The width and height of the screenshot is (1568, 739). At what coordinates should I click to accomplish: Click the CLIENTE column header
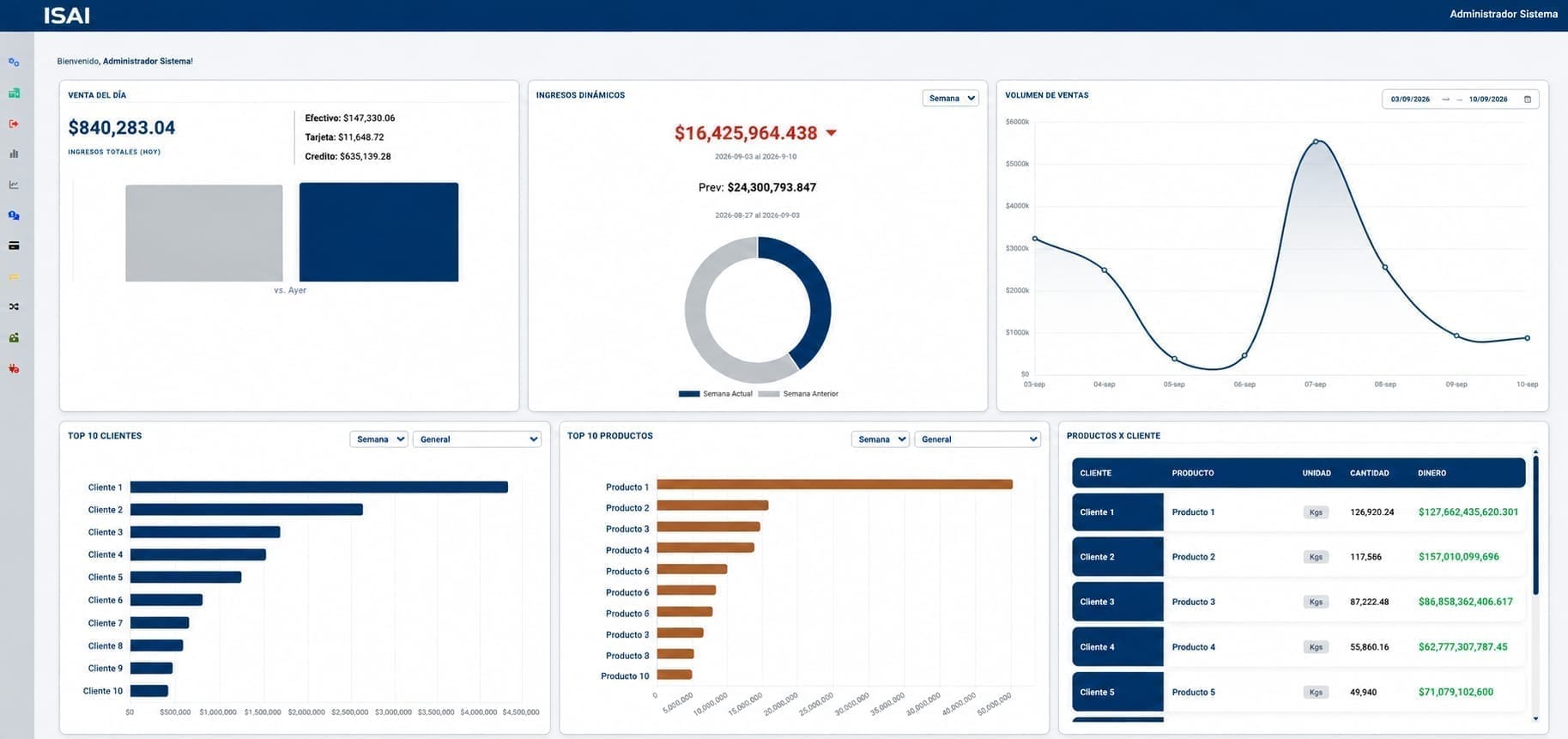[x=1095, y=473]
